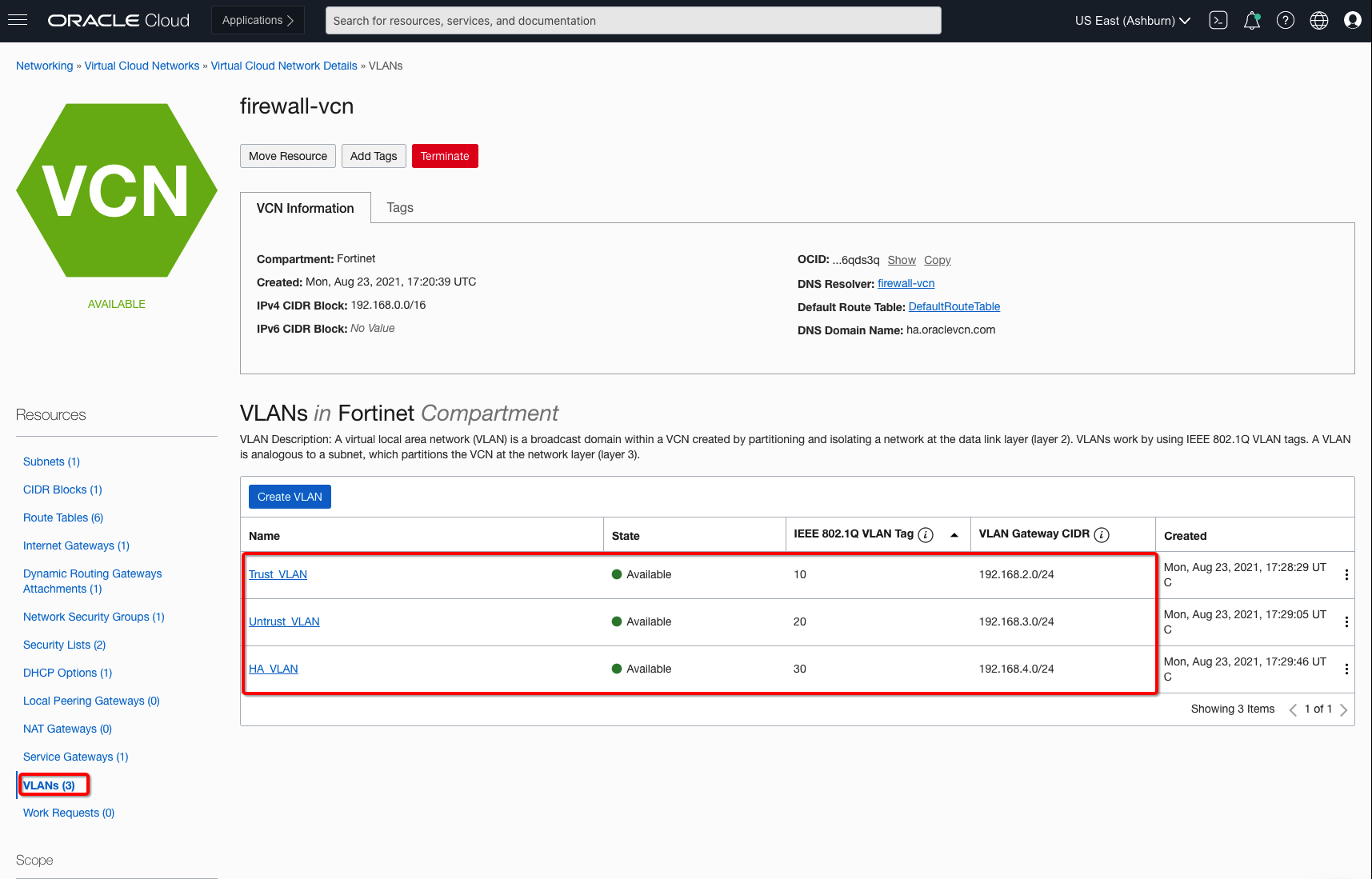Open the language globe menu
The image size is (1372, 879).
(1319, 21)
